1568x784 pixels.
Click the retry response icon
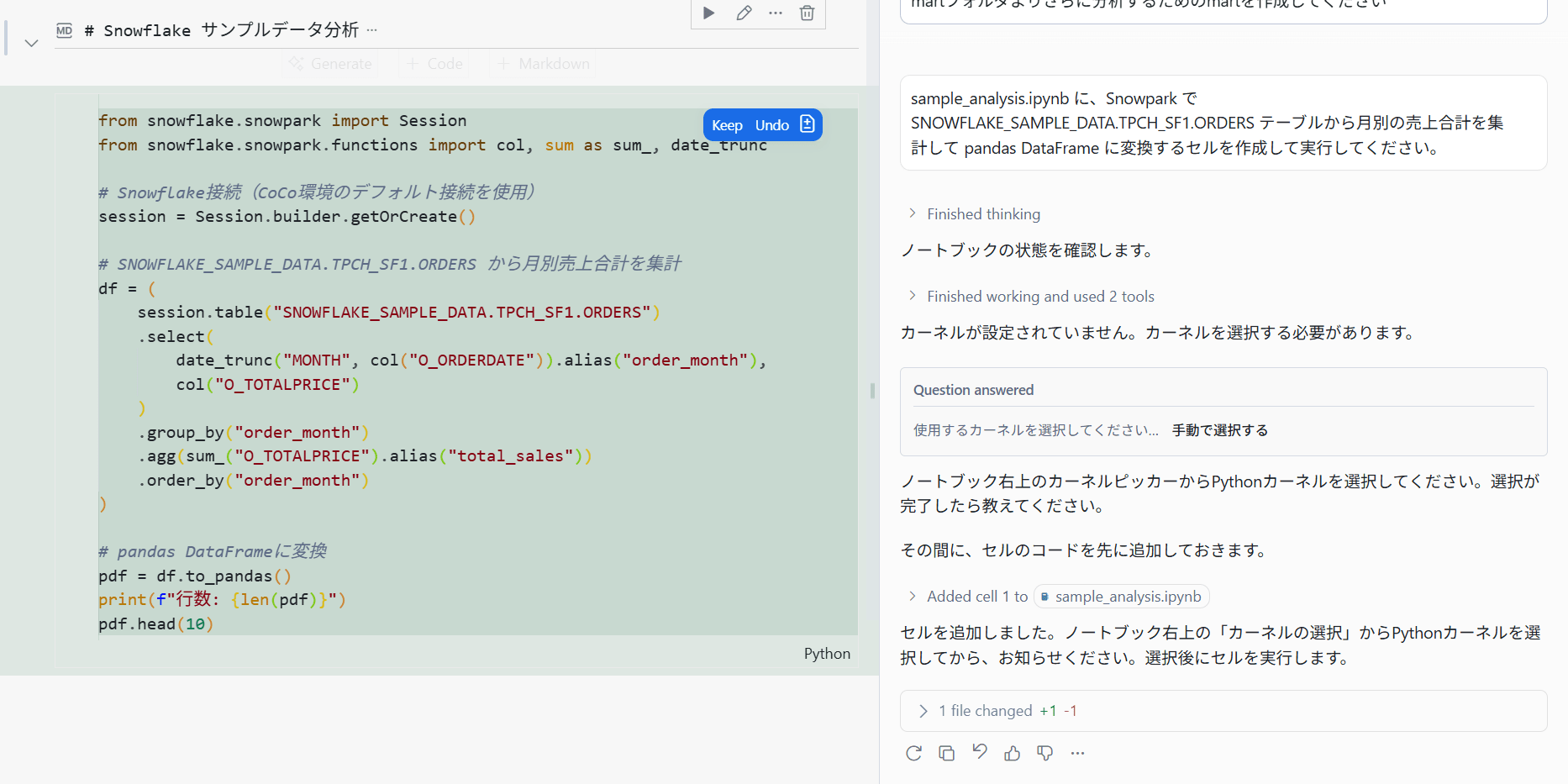(913, 753)
